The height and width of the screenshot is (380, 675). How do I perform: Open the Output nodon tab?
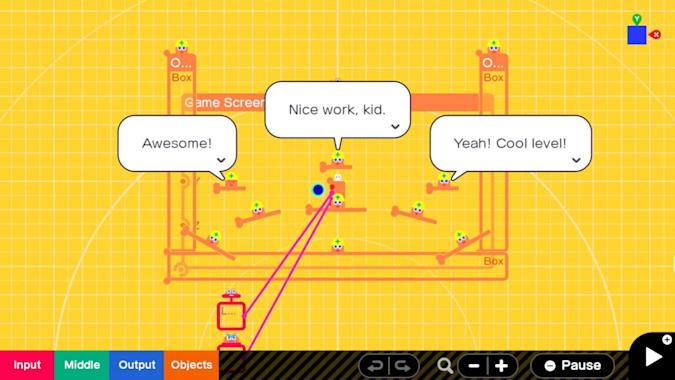click(x=136, y=365)
